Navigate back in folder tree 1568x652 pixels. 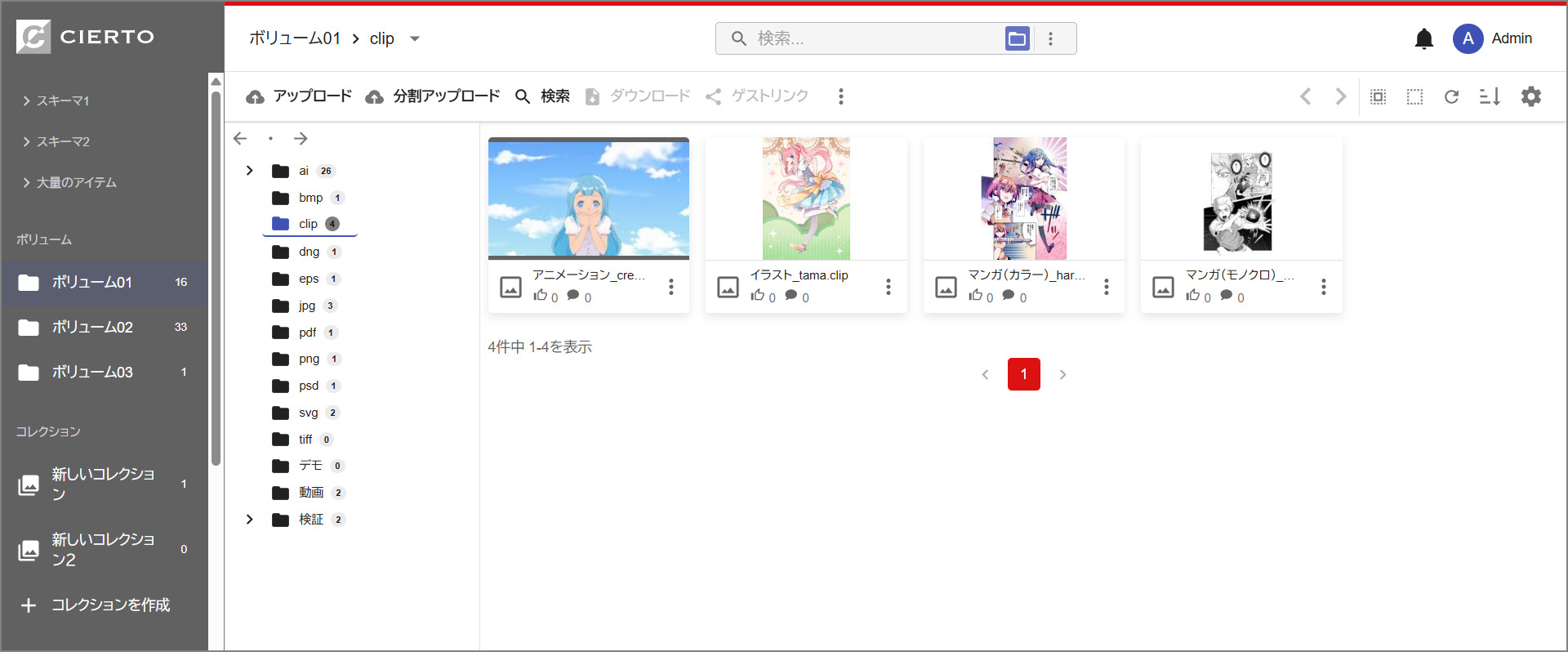[x=240, y=139]
